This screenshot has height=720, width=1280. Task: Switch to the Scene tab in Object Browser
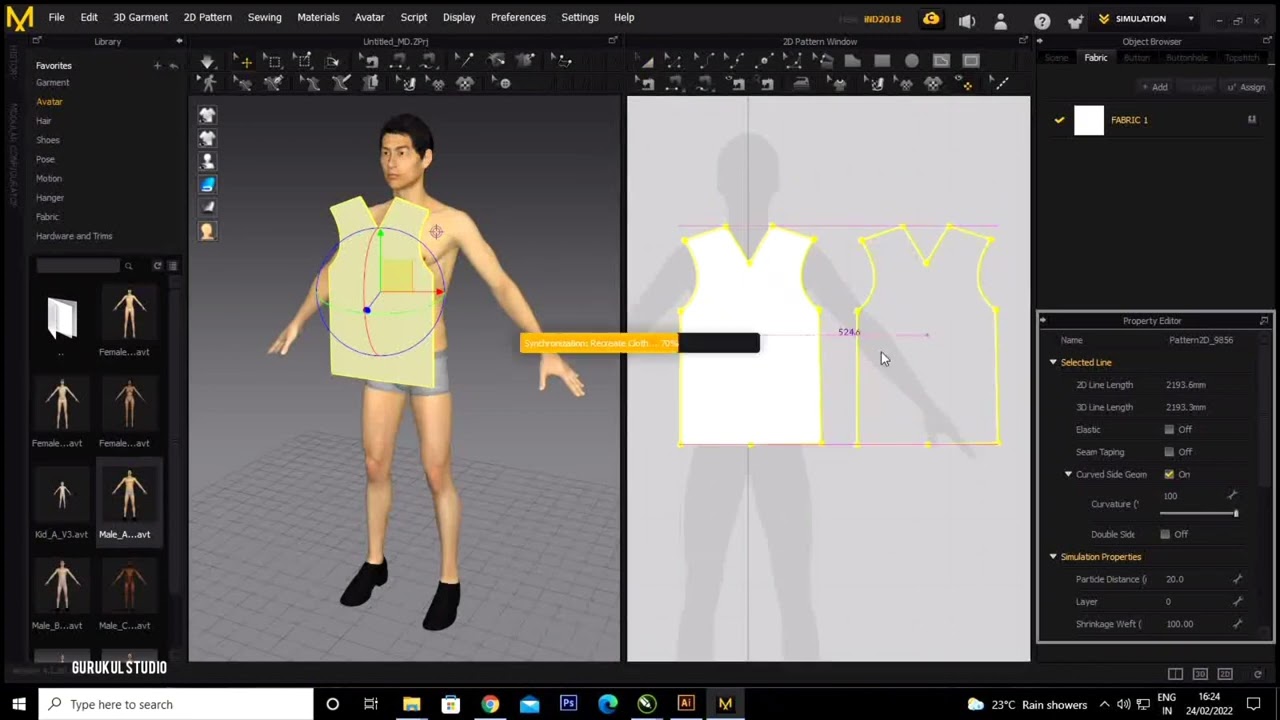coord(1056,58)
